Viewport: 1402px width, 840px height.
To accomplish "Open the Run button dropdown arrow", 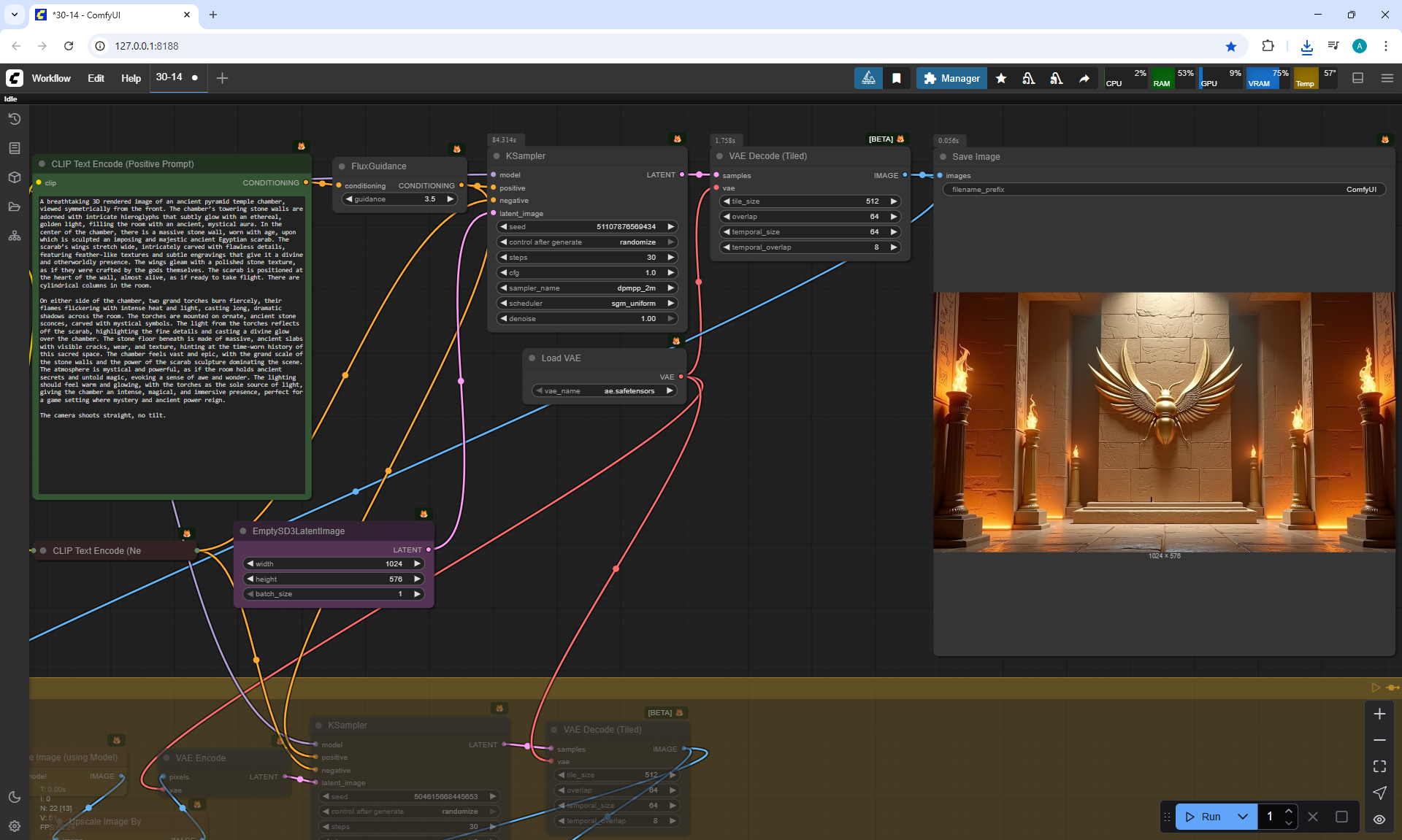I will 1243,817.
